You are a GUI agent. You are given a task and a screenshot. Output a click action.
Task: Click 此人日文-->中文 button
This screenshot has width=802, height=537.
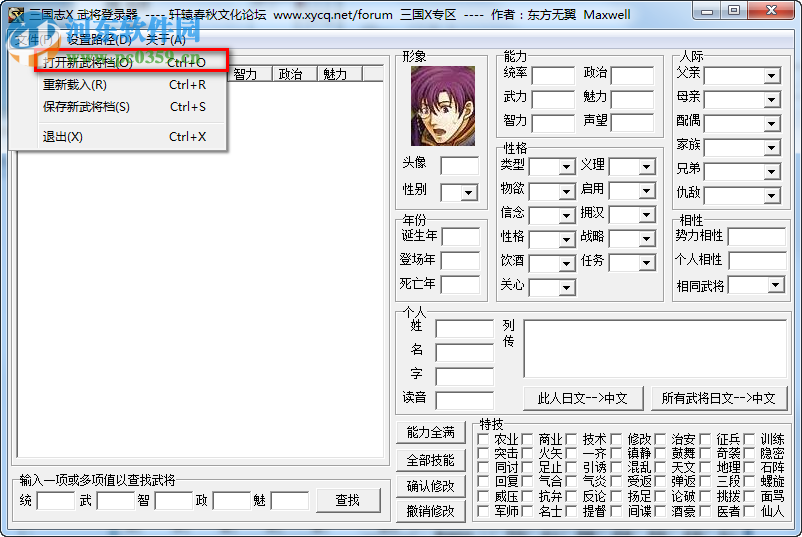(x=583, y=398)
